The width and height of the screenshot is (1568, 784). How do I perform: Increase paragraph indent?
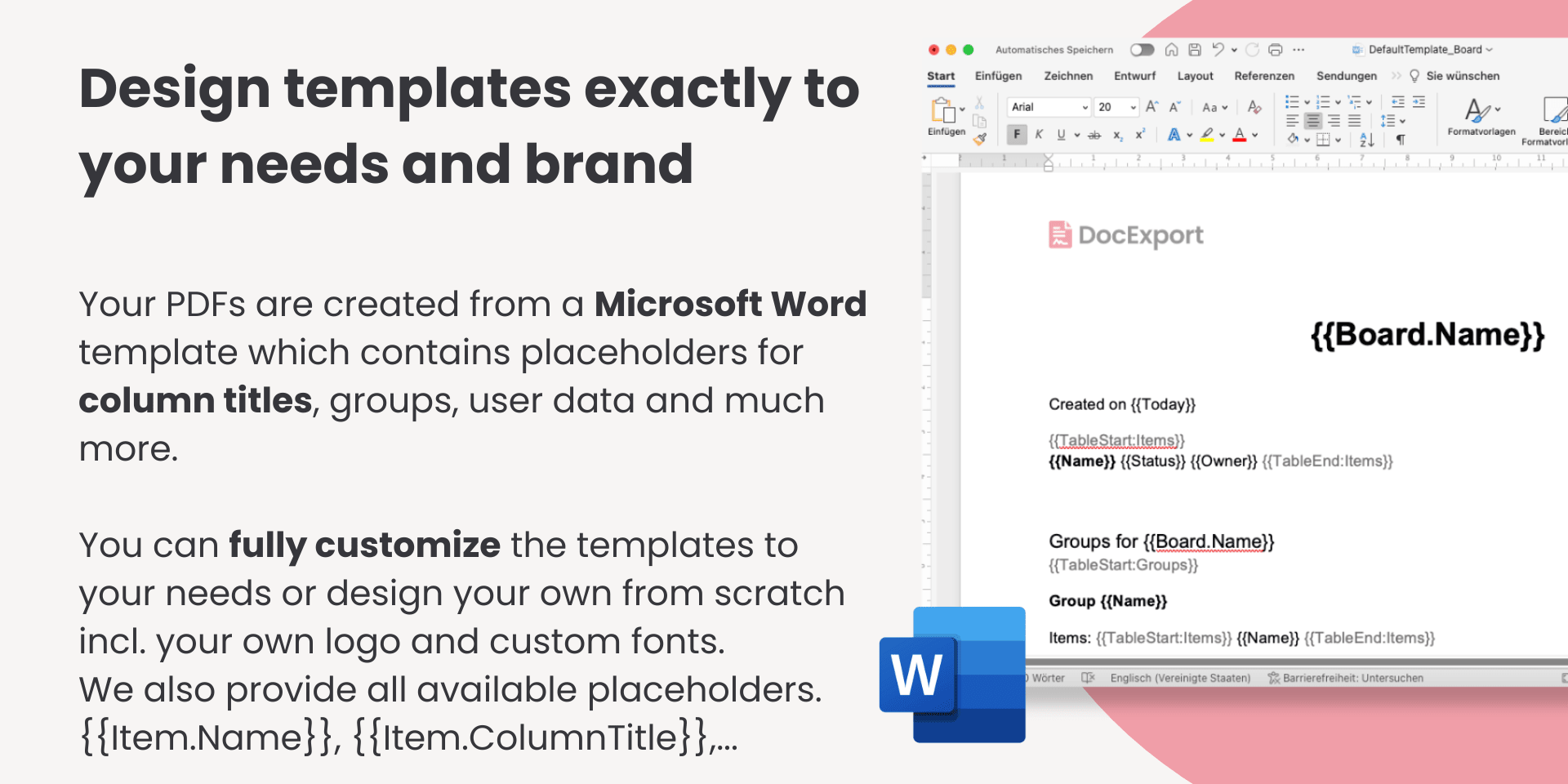click(1419, 101)
